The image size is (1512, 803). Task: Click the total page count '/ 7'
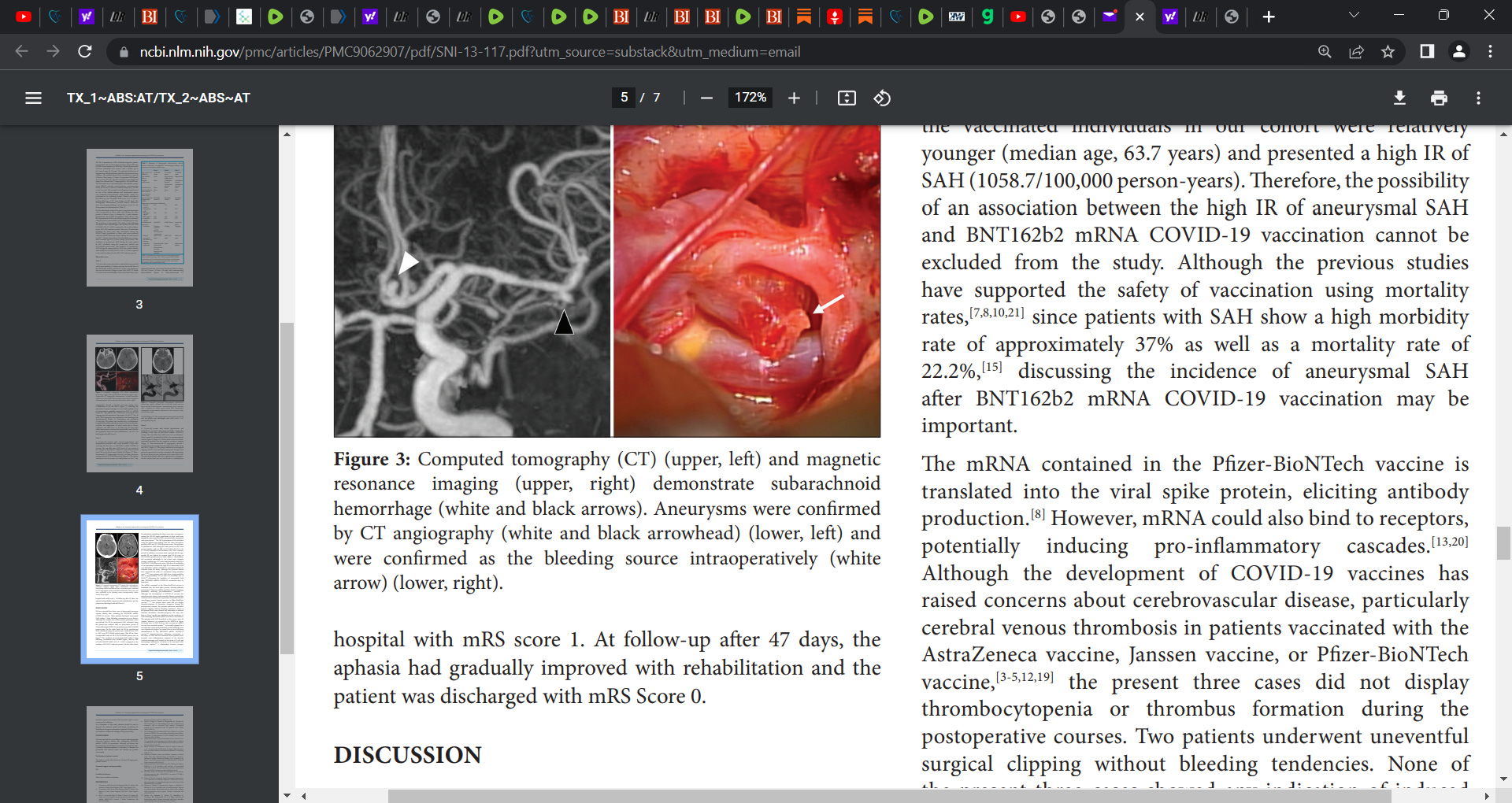pos(650,98)
